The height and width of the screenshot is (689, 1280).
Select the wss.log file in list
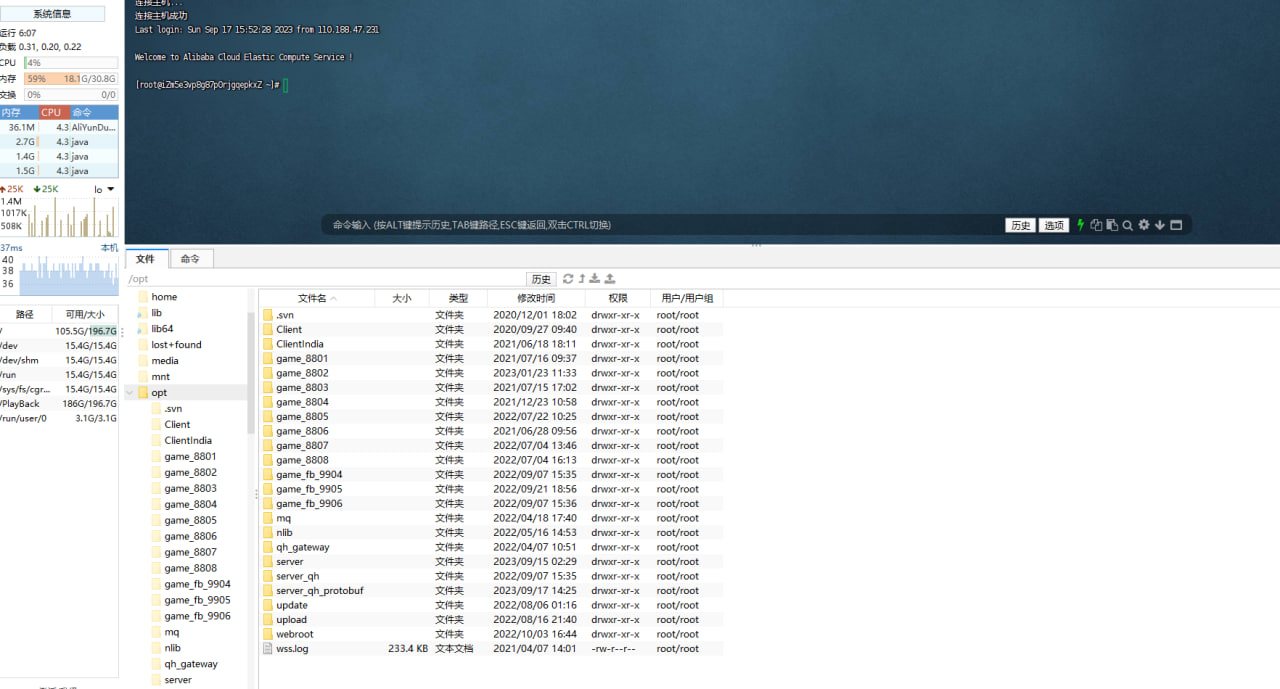pos(292,648)
